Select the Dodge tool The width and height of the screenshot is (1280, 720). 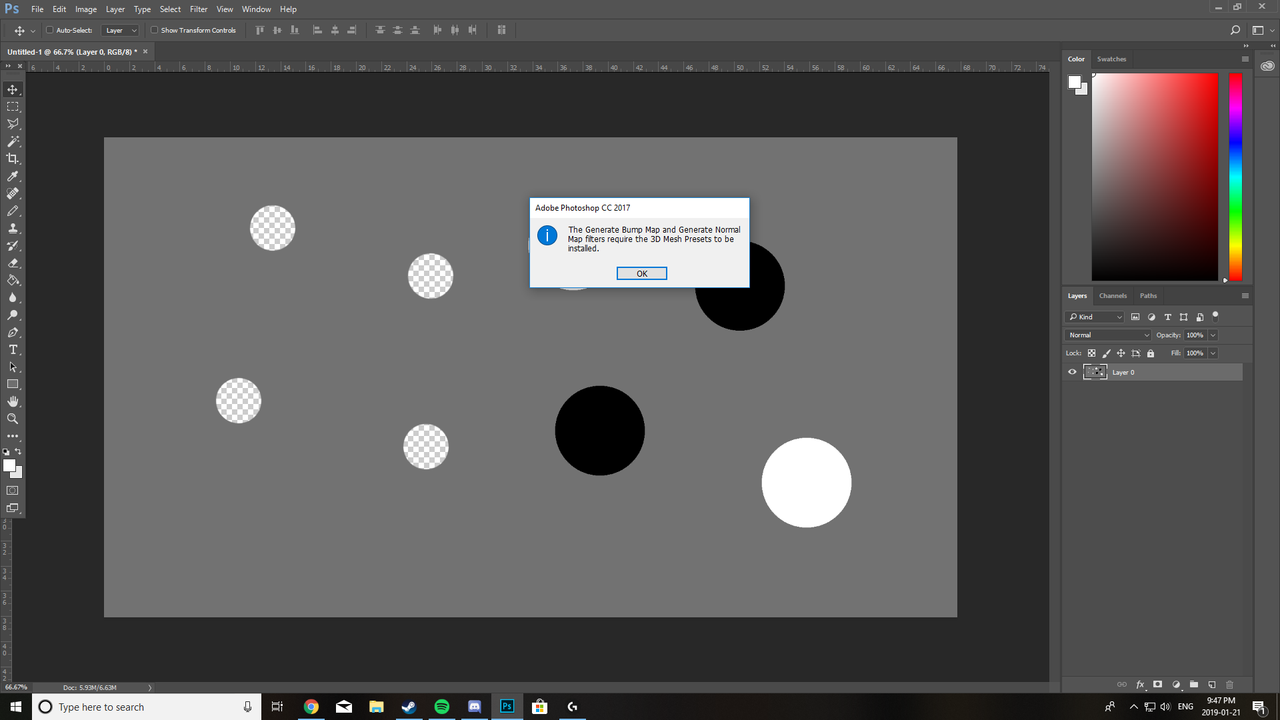click(x=13, y=315)
